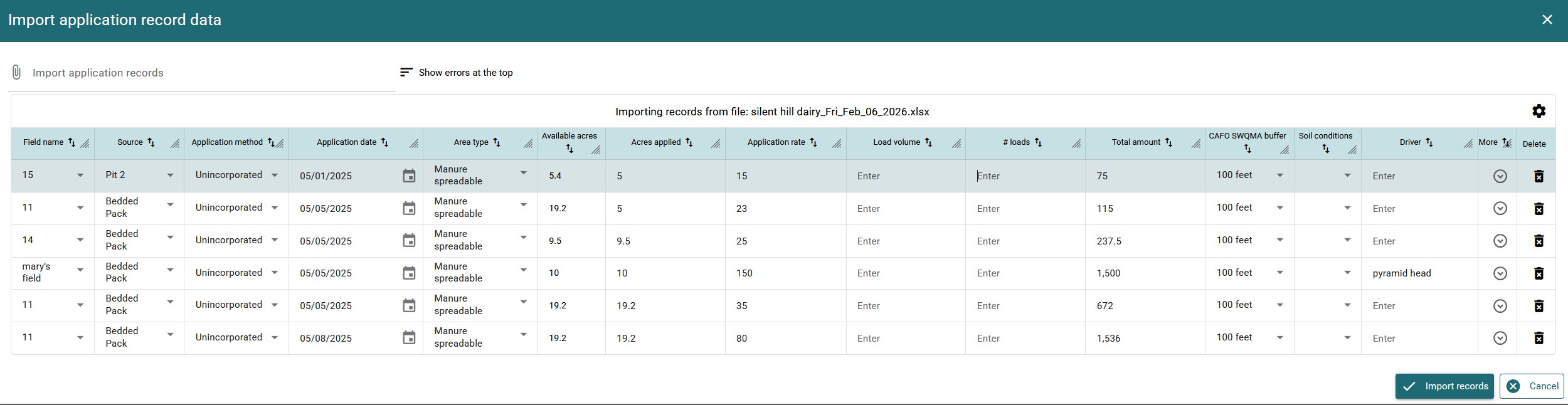1568x405 pixels.
Task: Open Field name dropdown for mary's field
Action: (x=80, y=270)
